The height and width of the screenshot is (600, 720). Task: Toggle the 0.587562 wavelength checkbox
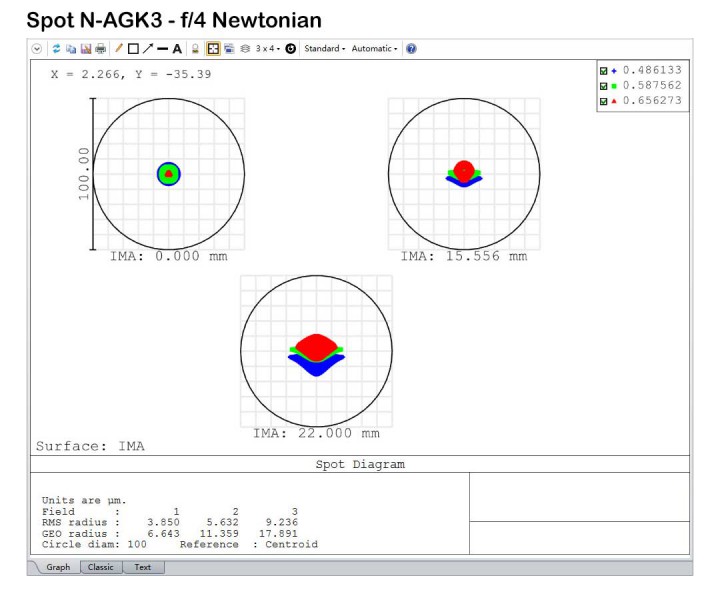click(x=603, y=86)
